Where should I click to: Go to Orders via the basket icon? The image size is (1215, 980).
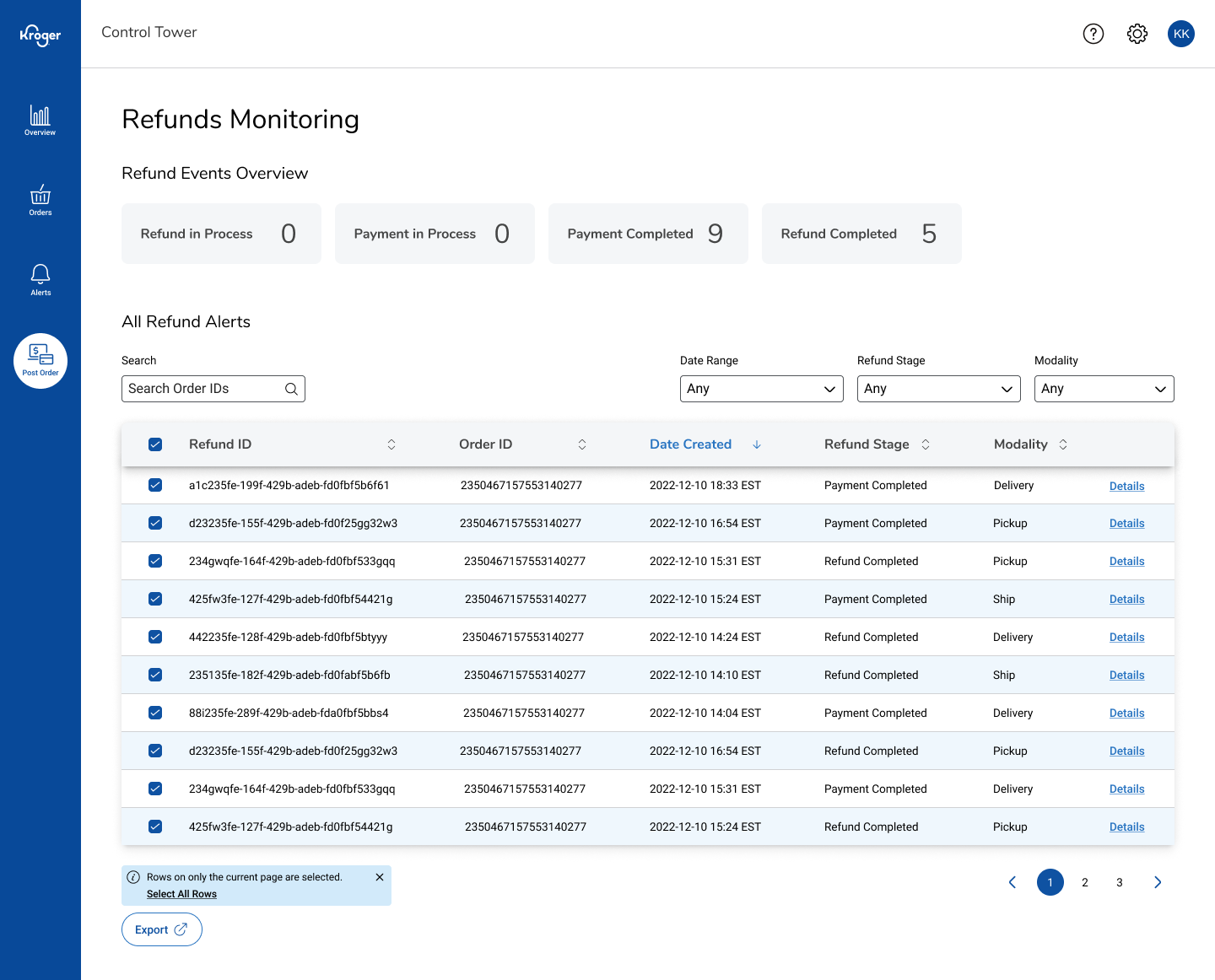pyautogui.click(x=40, y=200)
